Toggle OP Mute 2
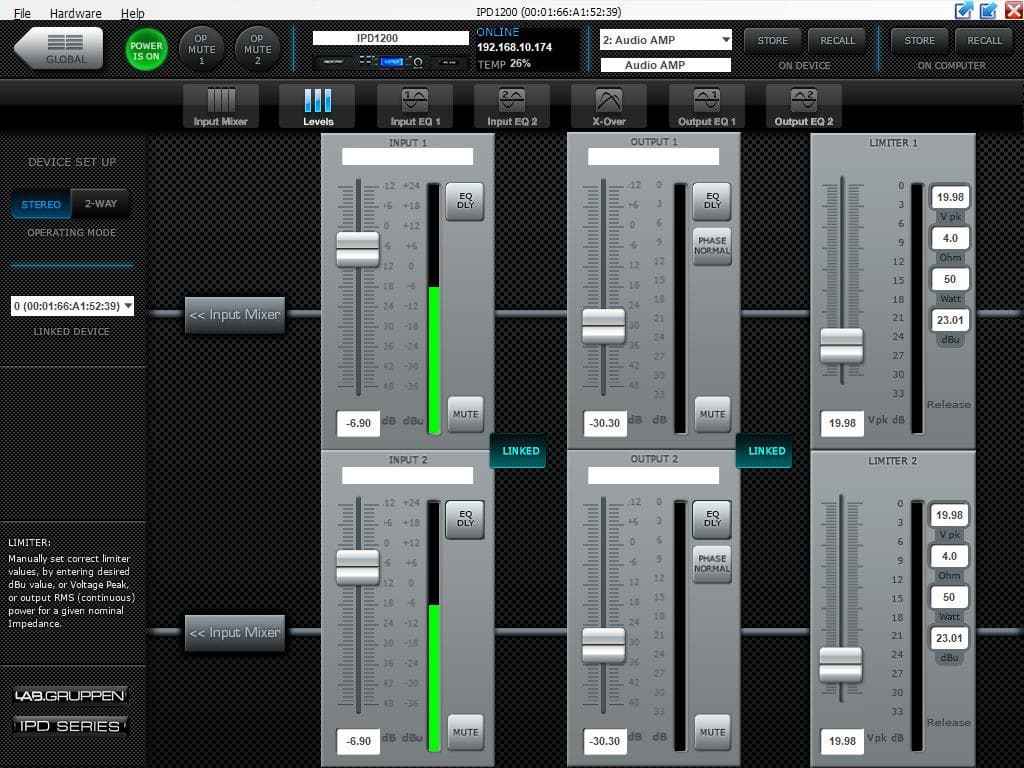The image size is (1024, 768). coord(257,49)
